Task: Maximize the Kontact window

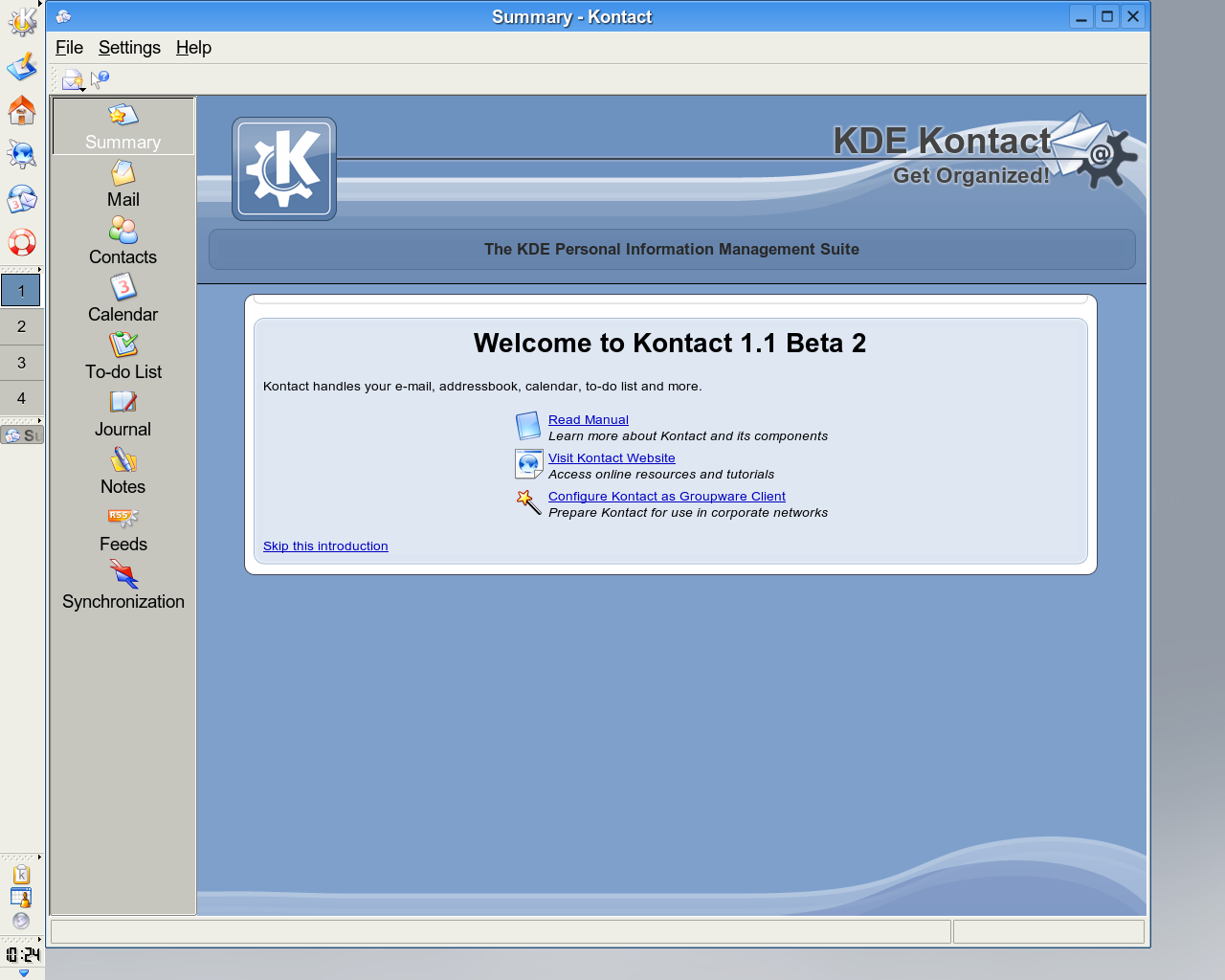Action: click(1107, 16)
